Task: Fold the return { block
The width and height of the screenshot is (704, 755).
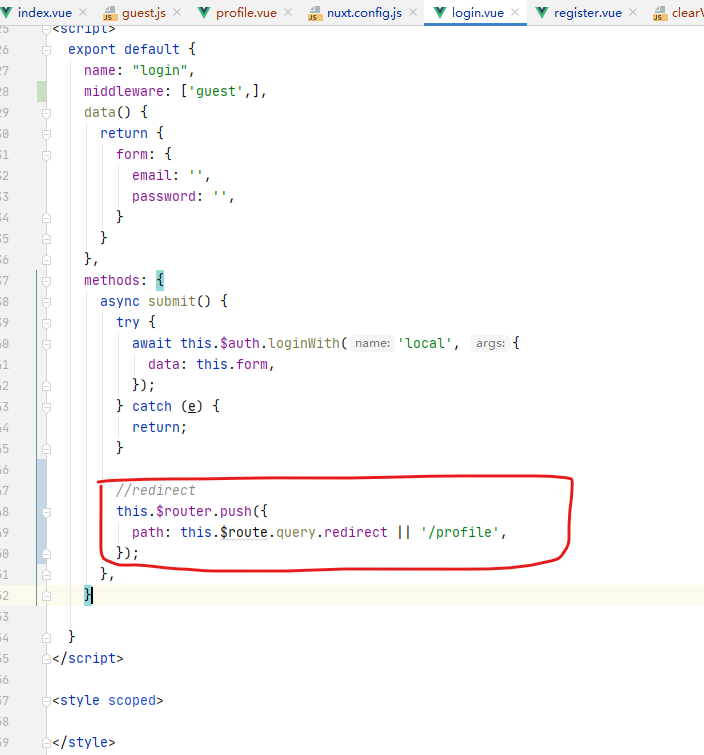Action: tap(46, 134)
